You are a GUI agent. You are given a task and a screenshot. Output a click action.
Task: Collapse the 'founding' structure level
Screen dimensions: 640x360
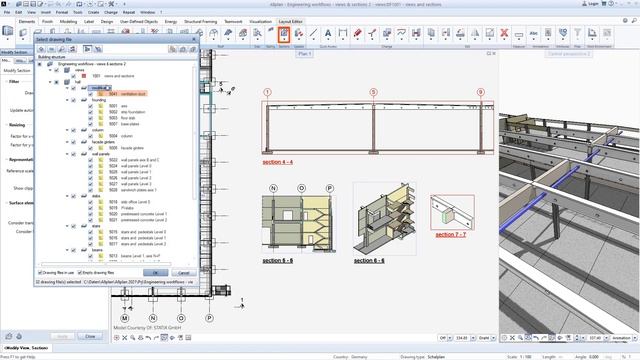[x=67, y=100]
